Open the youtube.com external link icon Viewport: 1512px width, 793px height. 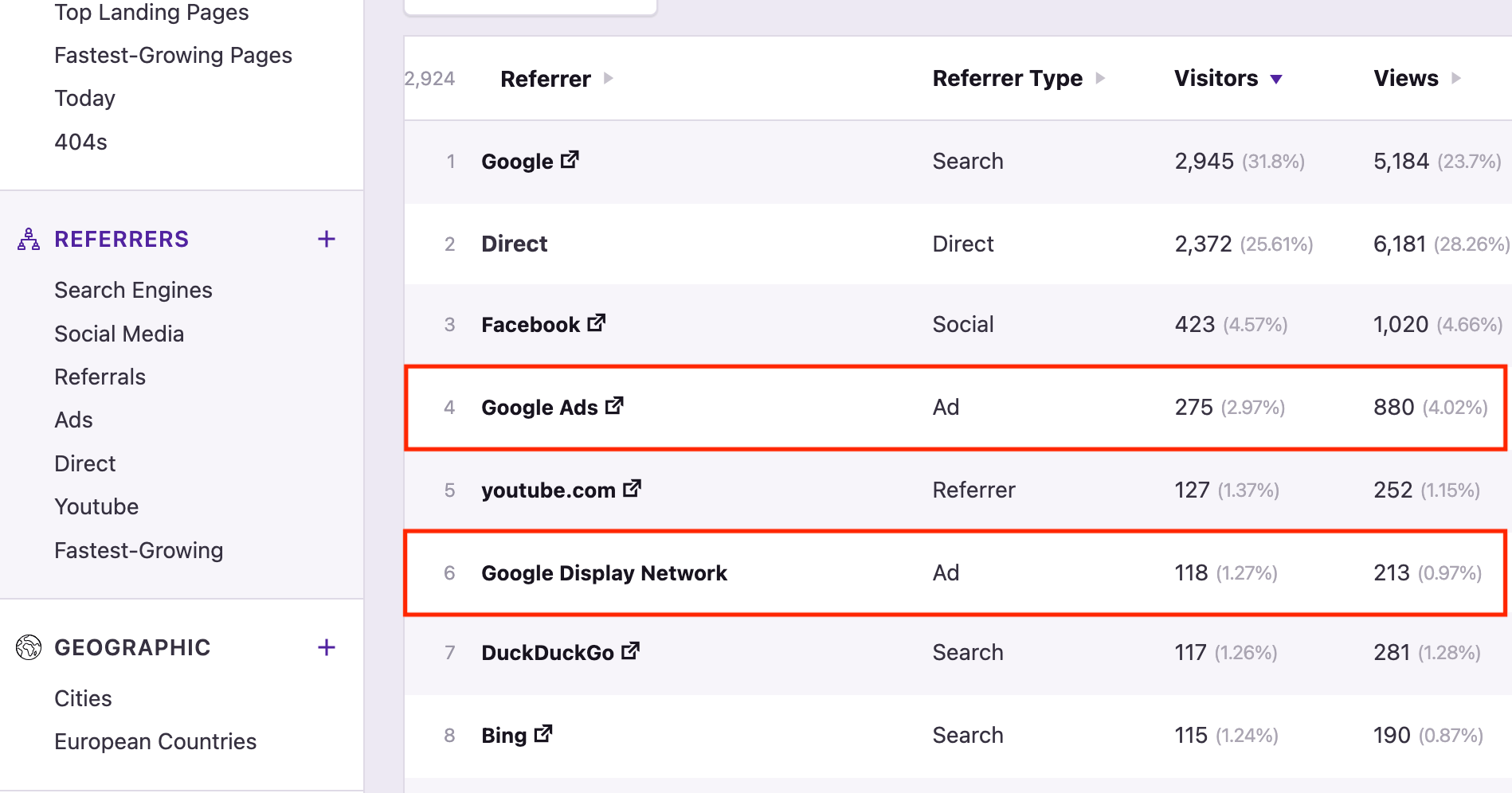coord(632,488)
